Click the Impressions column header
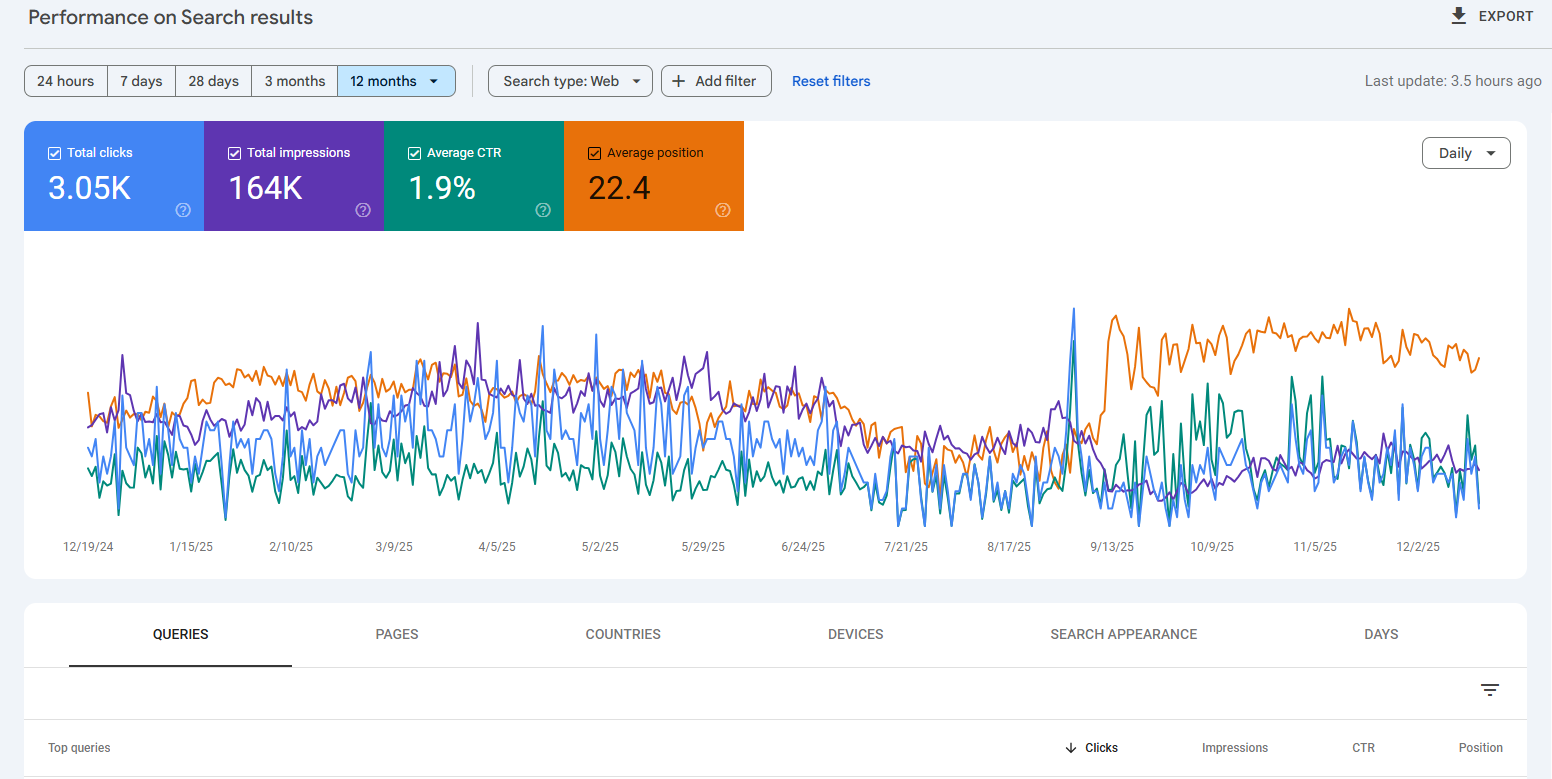This screenshot has width=1552, height=779. [x=1234, y=748]
